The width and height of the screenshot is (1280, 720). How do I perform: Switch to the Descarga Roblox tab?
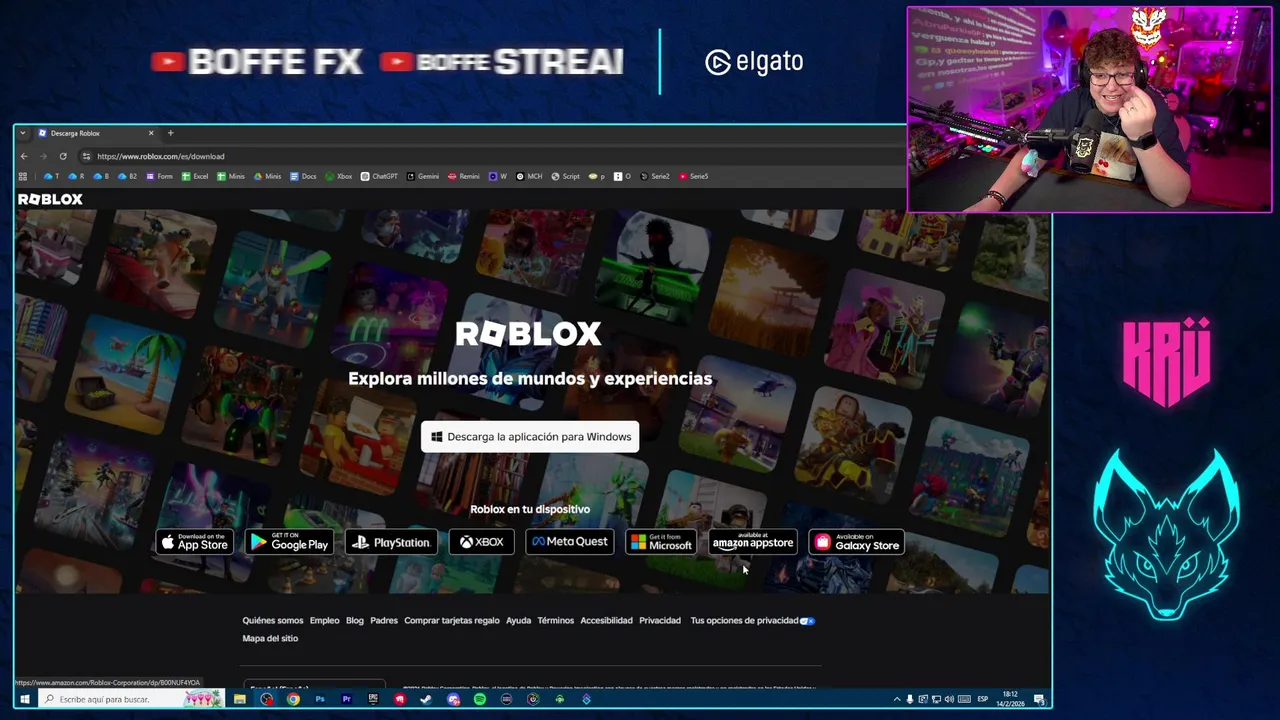pyautogui.click(x=95, y=133)
